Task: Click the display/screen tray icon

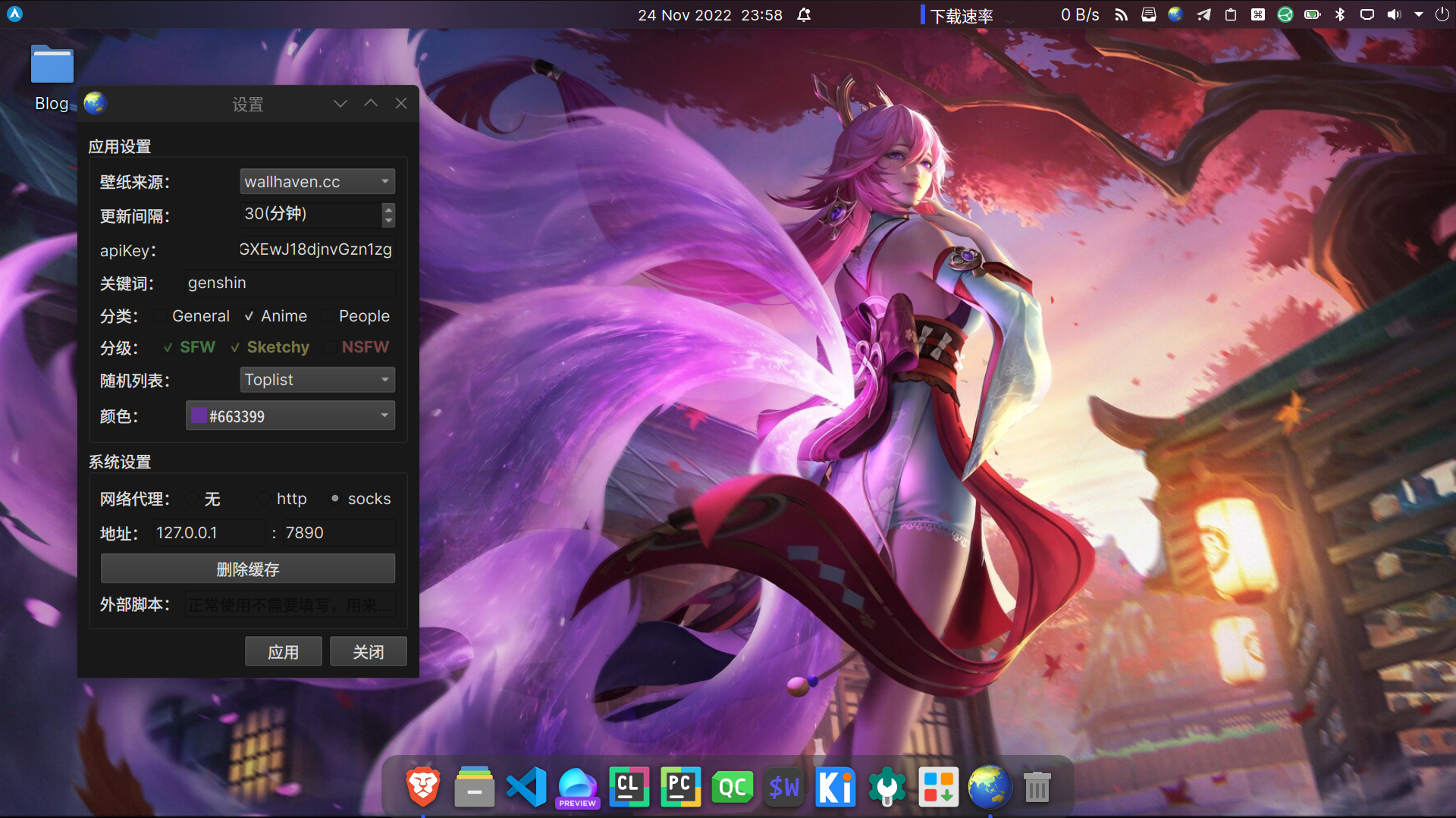Action: click(x=1367, y=14)
